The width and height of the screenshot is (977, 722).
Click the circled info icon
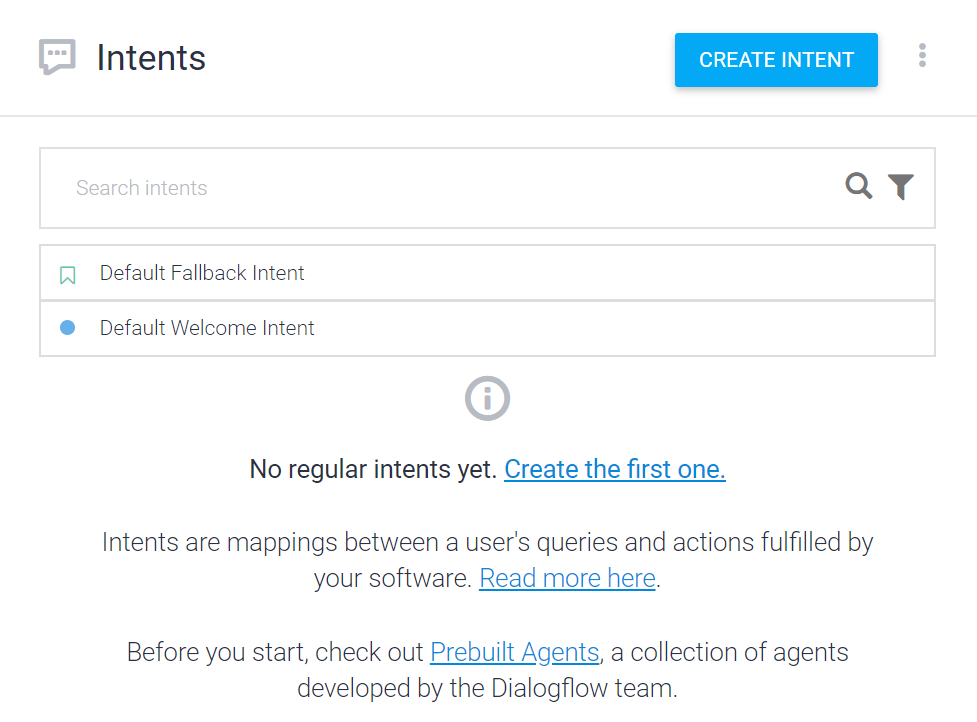487,398
